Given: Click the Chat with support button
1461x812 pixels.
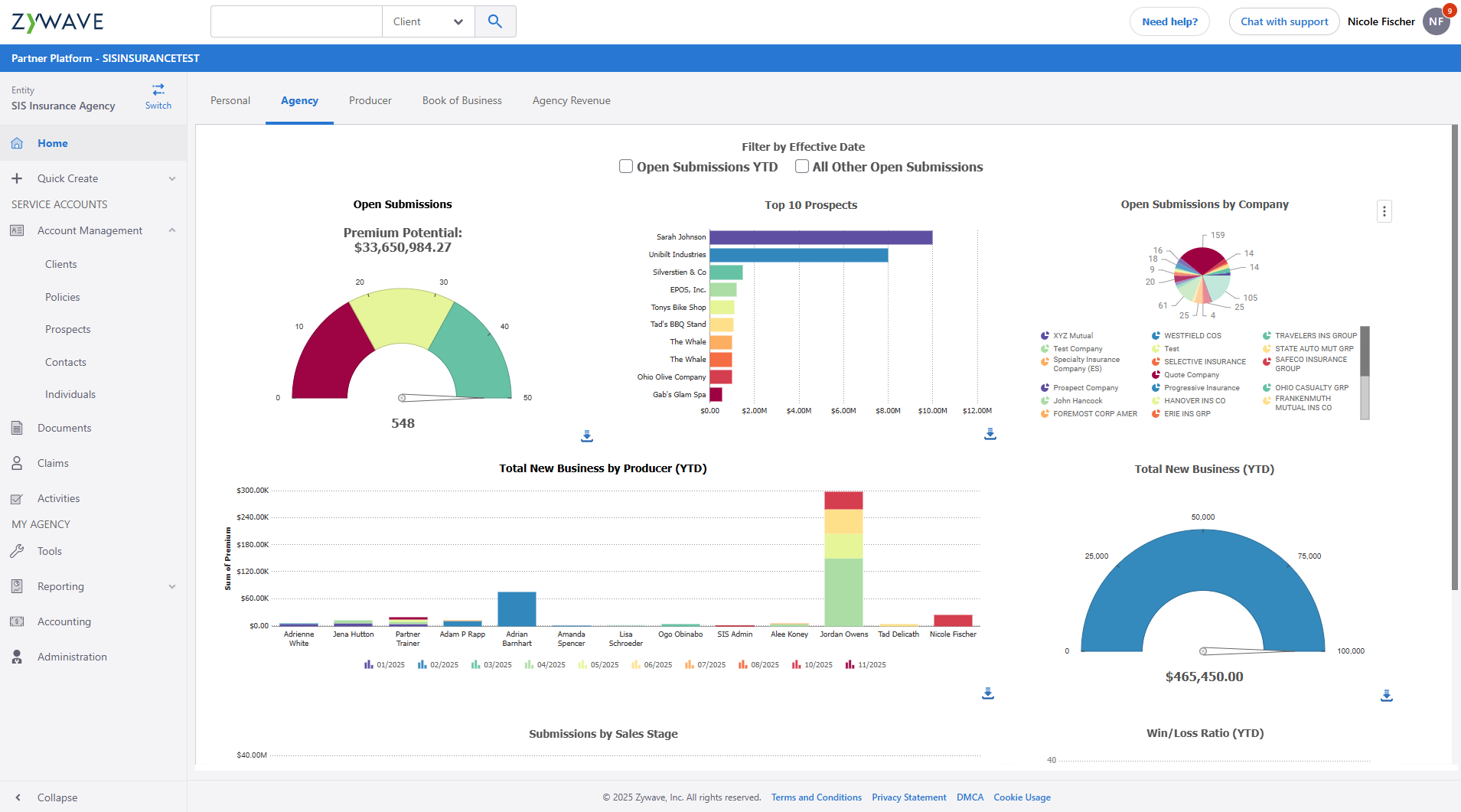Looking at the screenshot, I should point(1284,21).
